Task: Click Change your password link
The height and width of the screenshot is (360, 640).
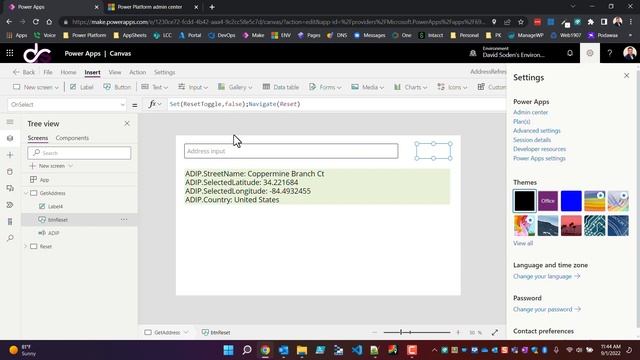Action: tap(547, 309)
